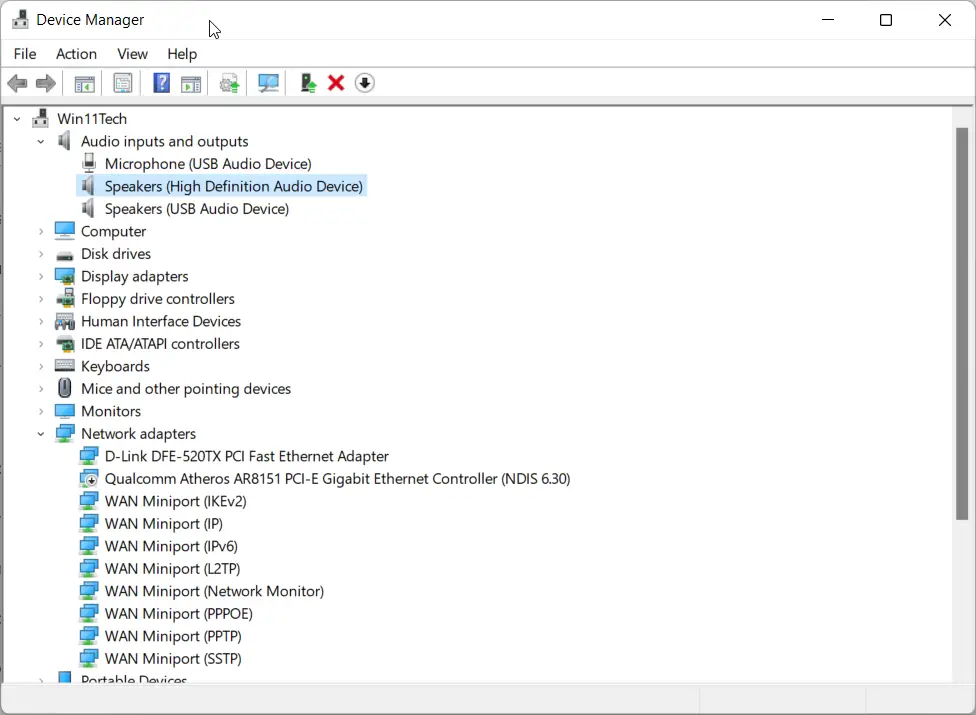Image resolution: width=976 pixels, height=715 pixels.
Task: Select WAN Miniport (PPPOE)
Action: 179,613
